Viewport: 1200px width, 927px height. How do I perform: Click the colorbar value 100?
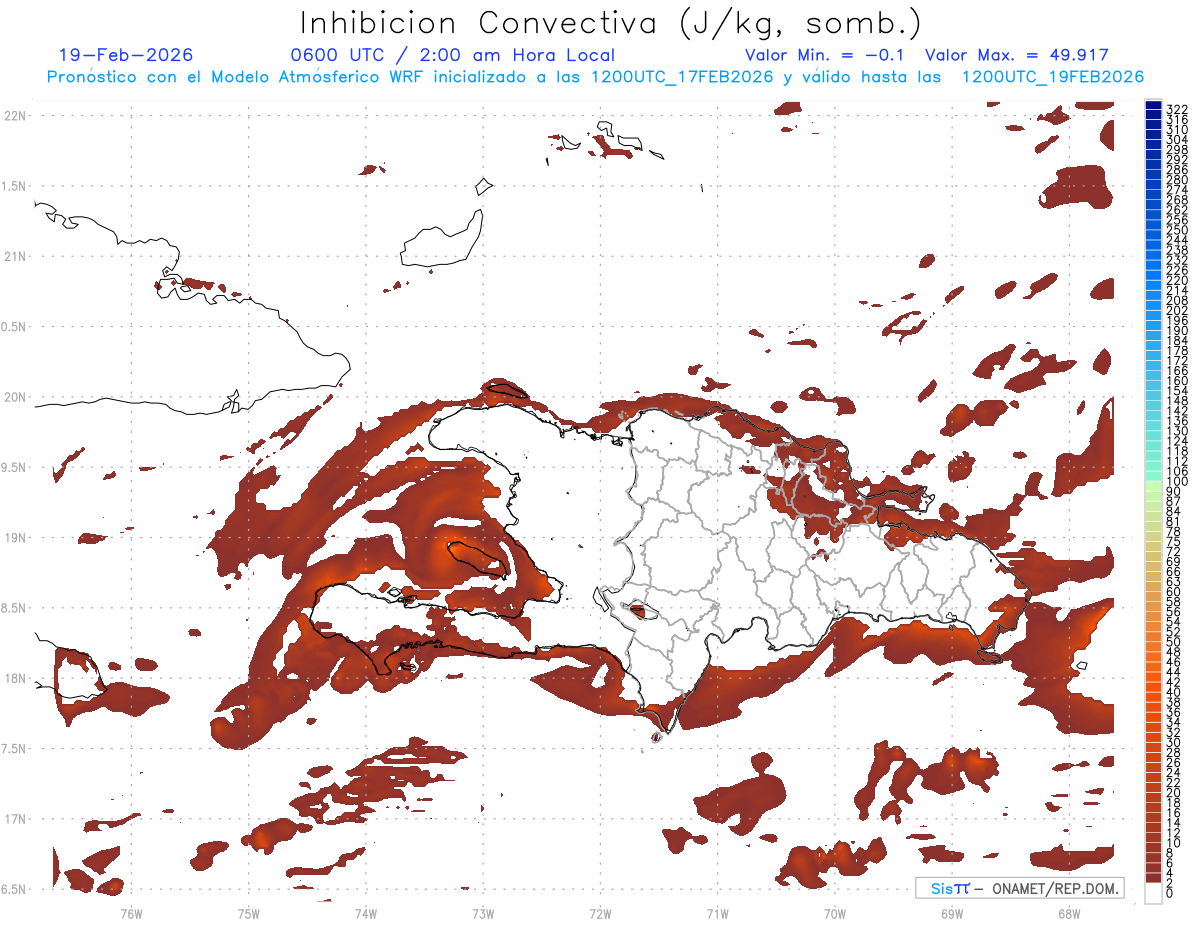coord(1176,482)
